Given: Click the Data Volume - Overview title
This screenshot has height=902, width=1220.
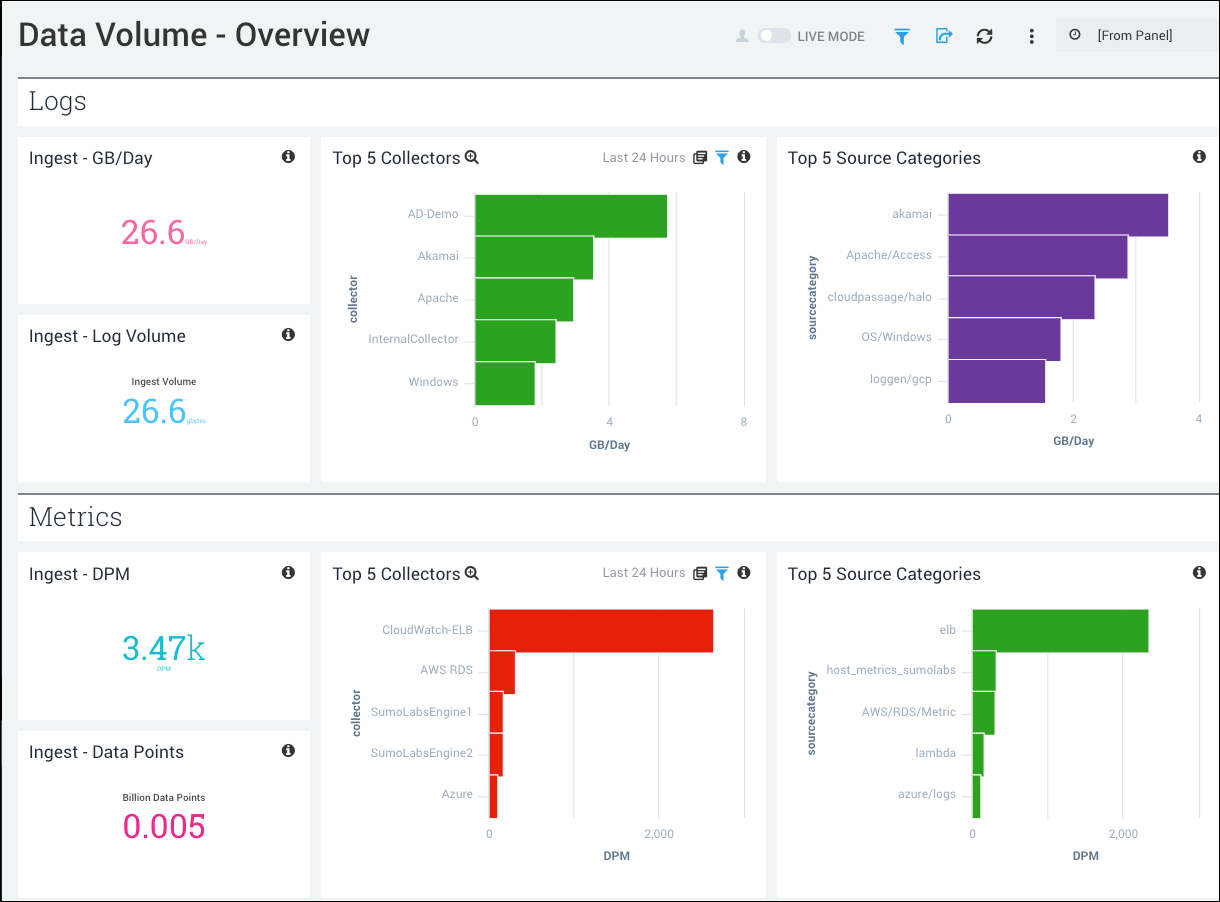Looking at the screenshot, I should (194, 35).
